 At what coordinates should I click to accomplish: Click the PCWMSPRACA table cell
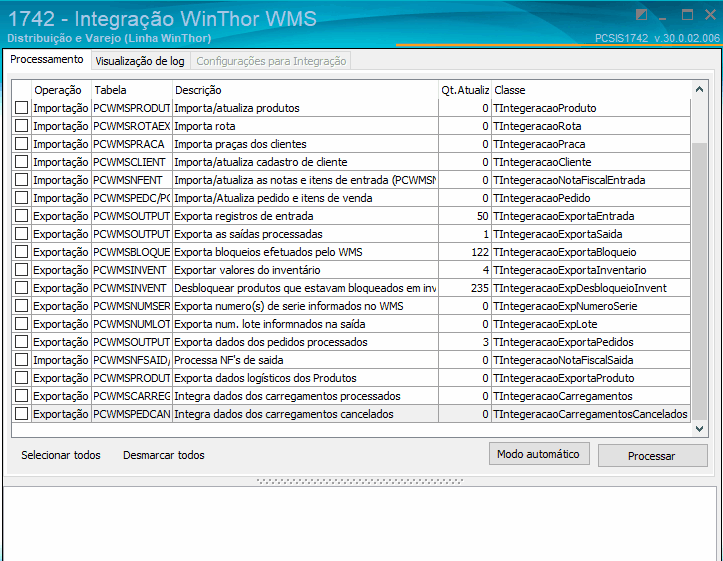tap(132, 144)
